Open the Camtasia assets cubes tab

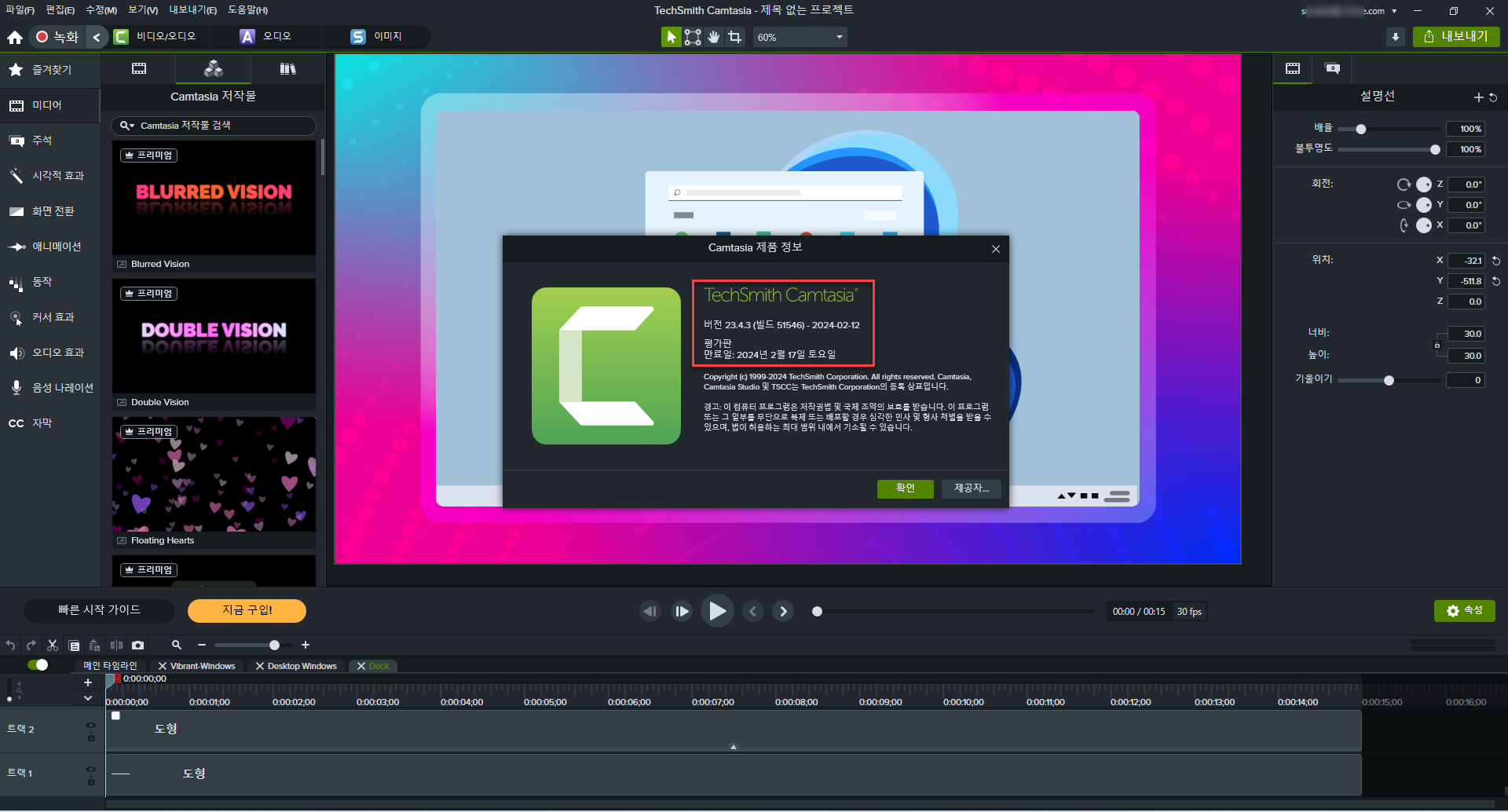tap(213, 69)
